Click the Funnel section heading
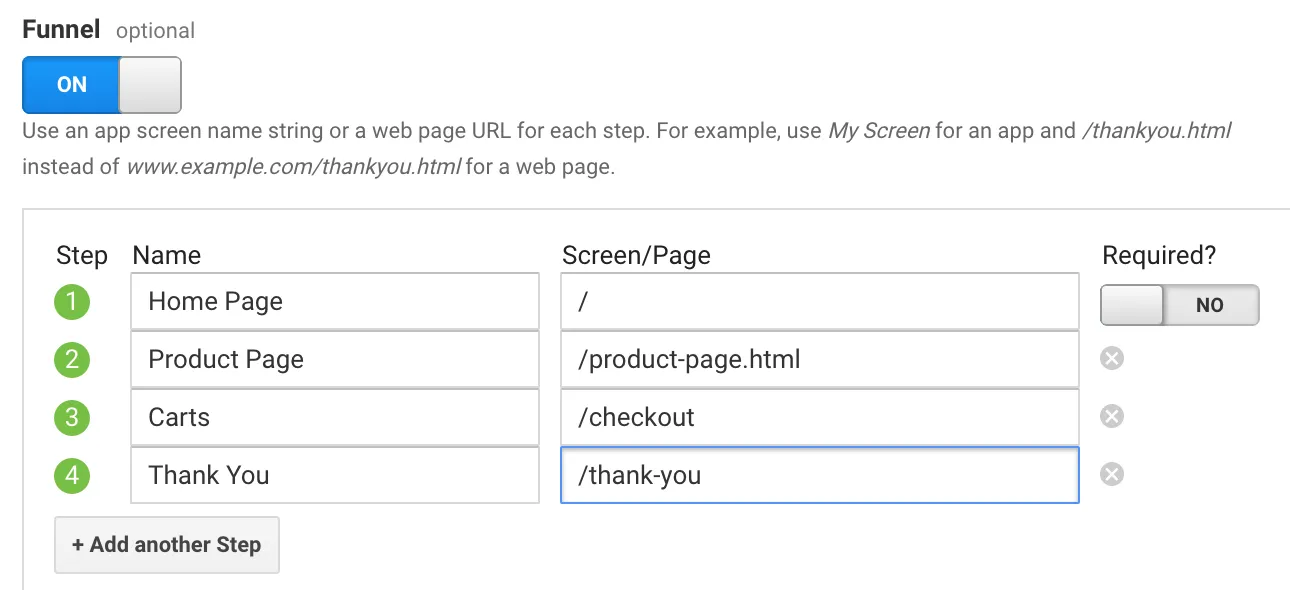Image resolution: width=1290 pixels, height=590 pixels. point(61,29)
